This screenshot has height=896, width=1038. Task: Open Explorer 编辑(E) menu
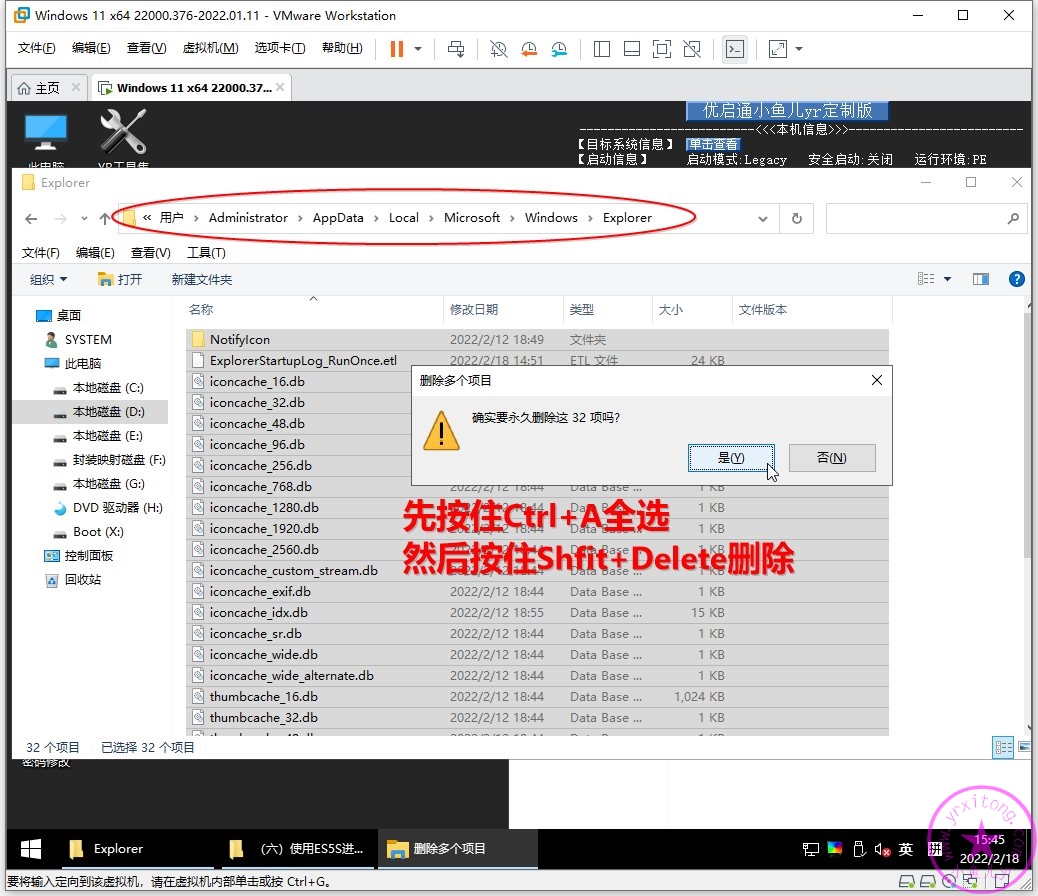pyautogui.click(x=95, y=253)
